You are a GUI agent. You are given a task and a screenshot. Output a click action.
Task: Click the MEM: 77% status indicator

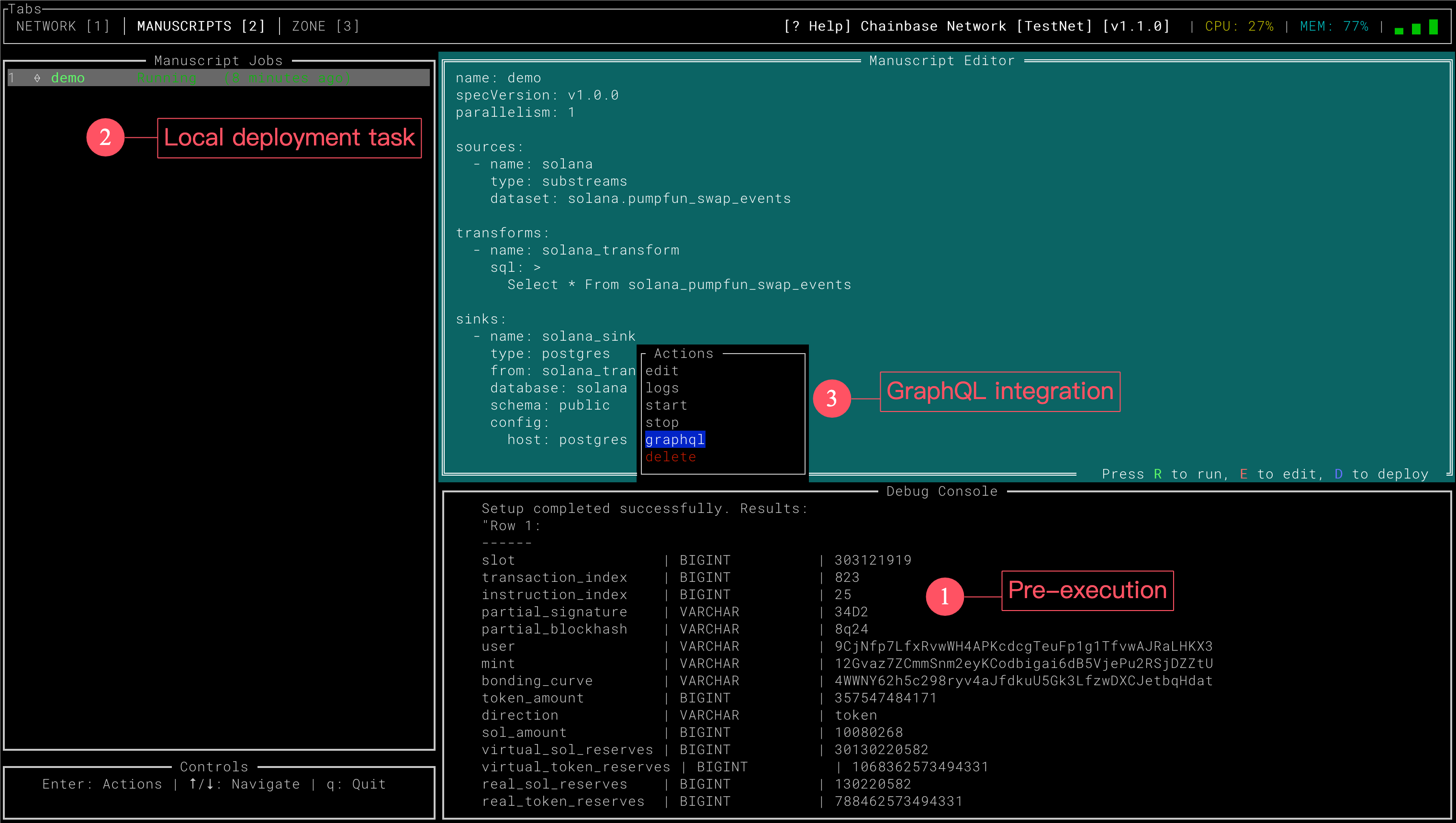(x=1334, y=26)
